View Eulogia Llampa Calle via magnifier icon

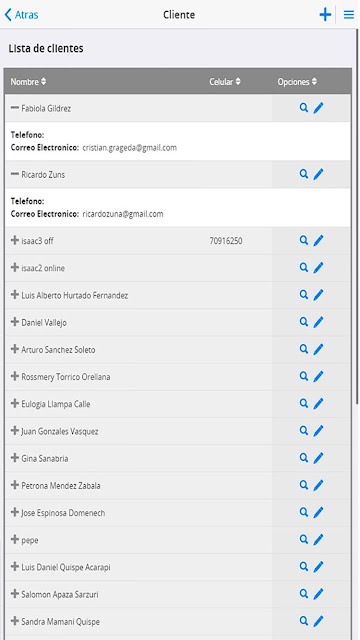[303, 403]
